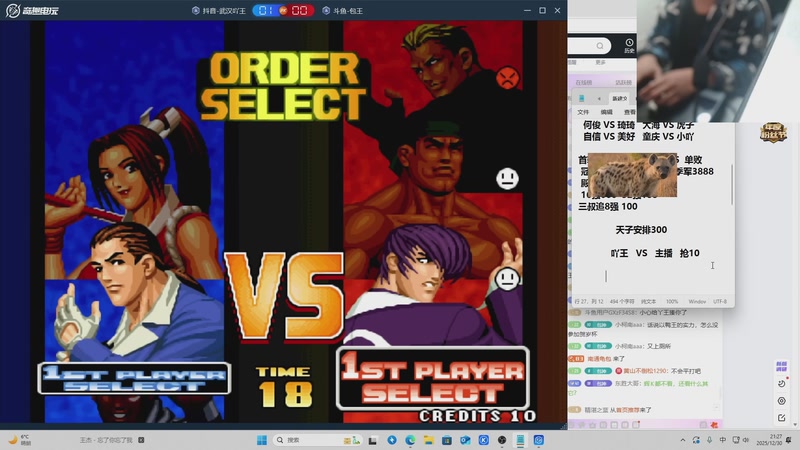The height and width of the screenshot is (450, 800).
Task: Open File Explorer from the taskbar
Action: (x=429, y=440)
